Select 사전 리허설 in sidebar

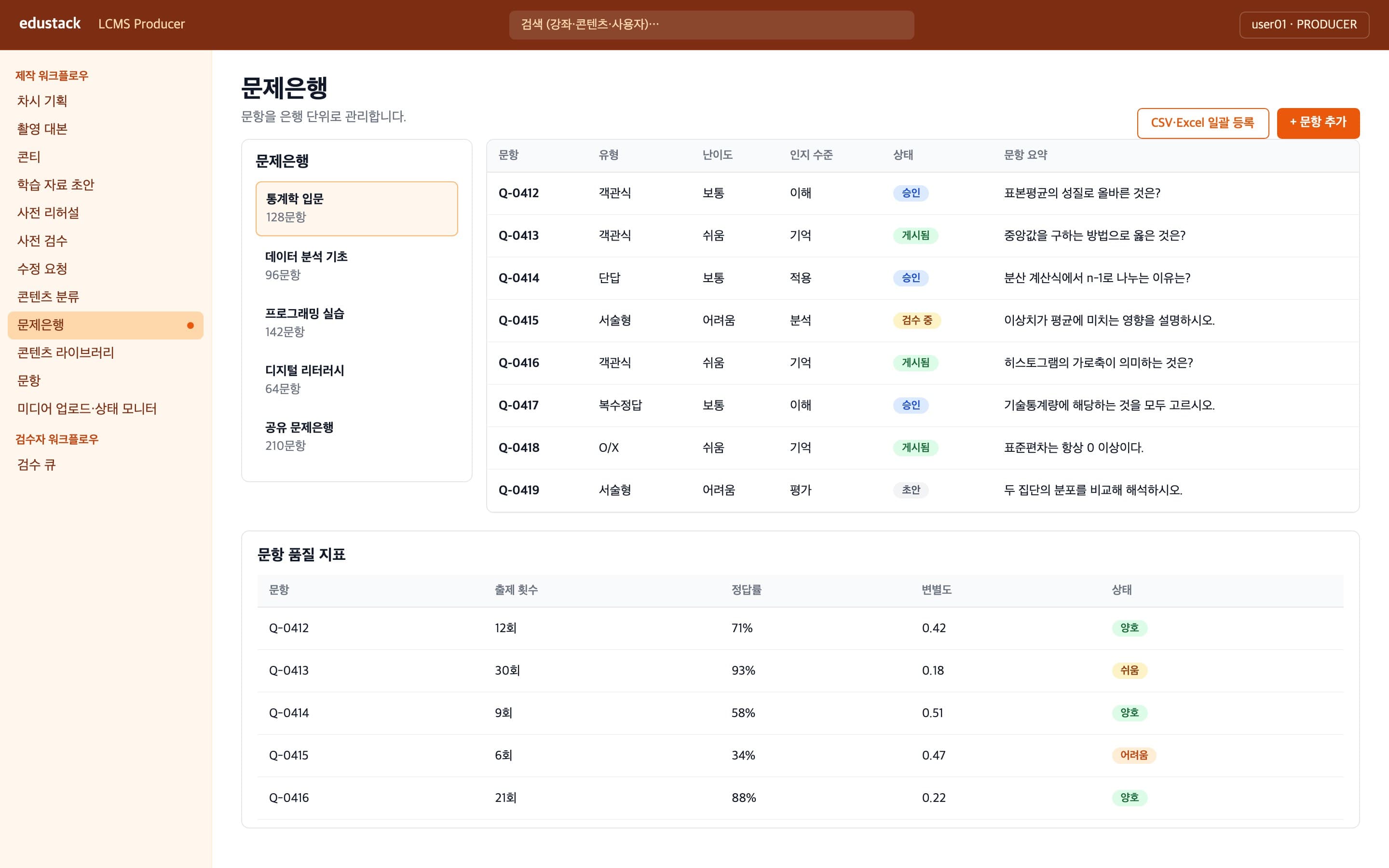pyautogui.click(x=106, y=213)
